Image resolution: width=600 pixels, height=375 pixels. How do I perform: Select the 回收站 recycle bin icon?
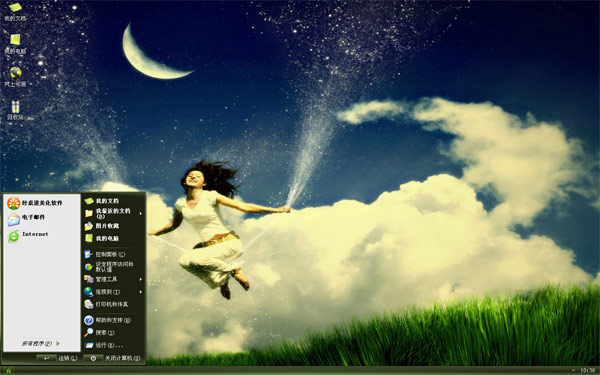click(x=15, y=110)
